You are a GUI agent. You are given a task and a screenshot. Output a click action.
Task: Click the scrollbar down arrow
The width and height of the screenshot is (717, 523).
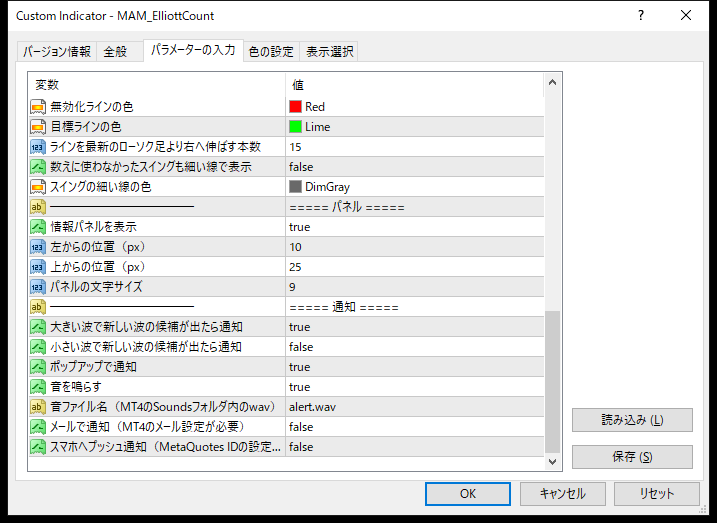coord(552,461)
